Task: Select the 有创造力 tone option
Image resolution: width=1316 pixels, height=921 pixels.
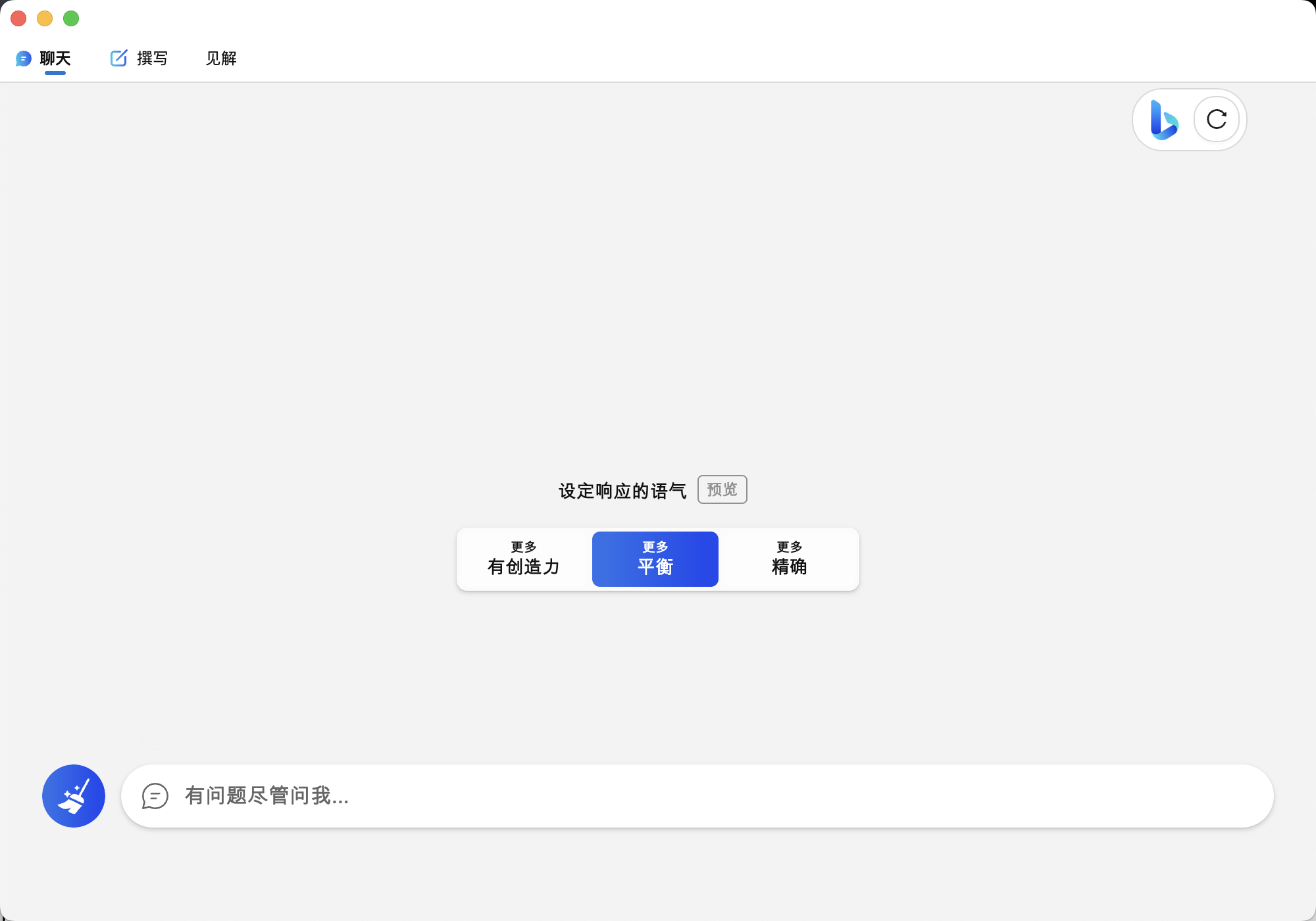Action: (523, 559)
